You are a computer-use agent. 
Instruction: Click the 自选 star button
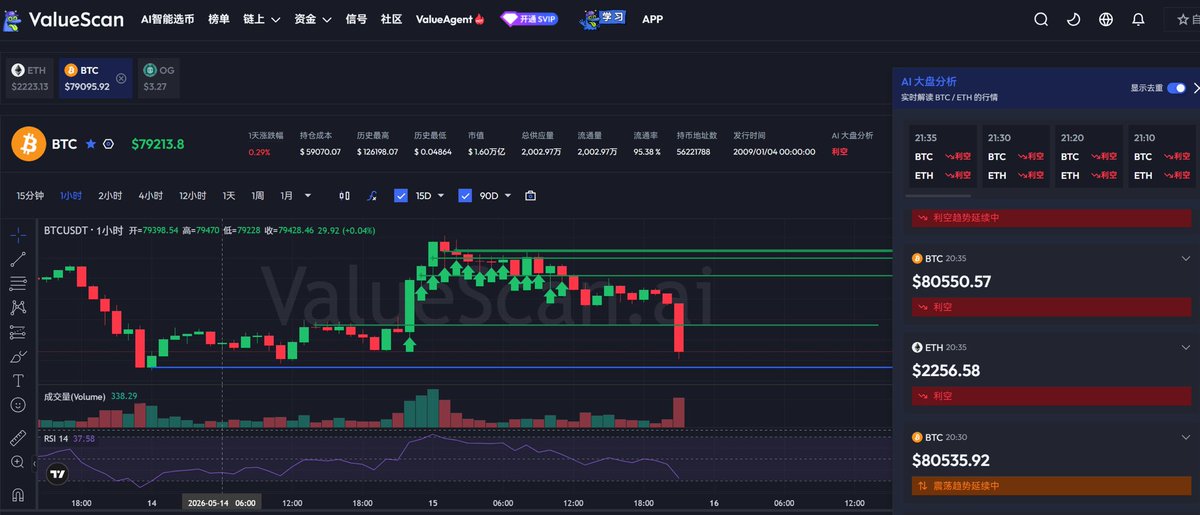(x=1182, y=19)
